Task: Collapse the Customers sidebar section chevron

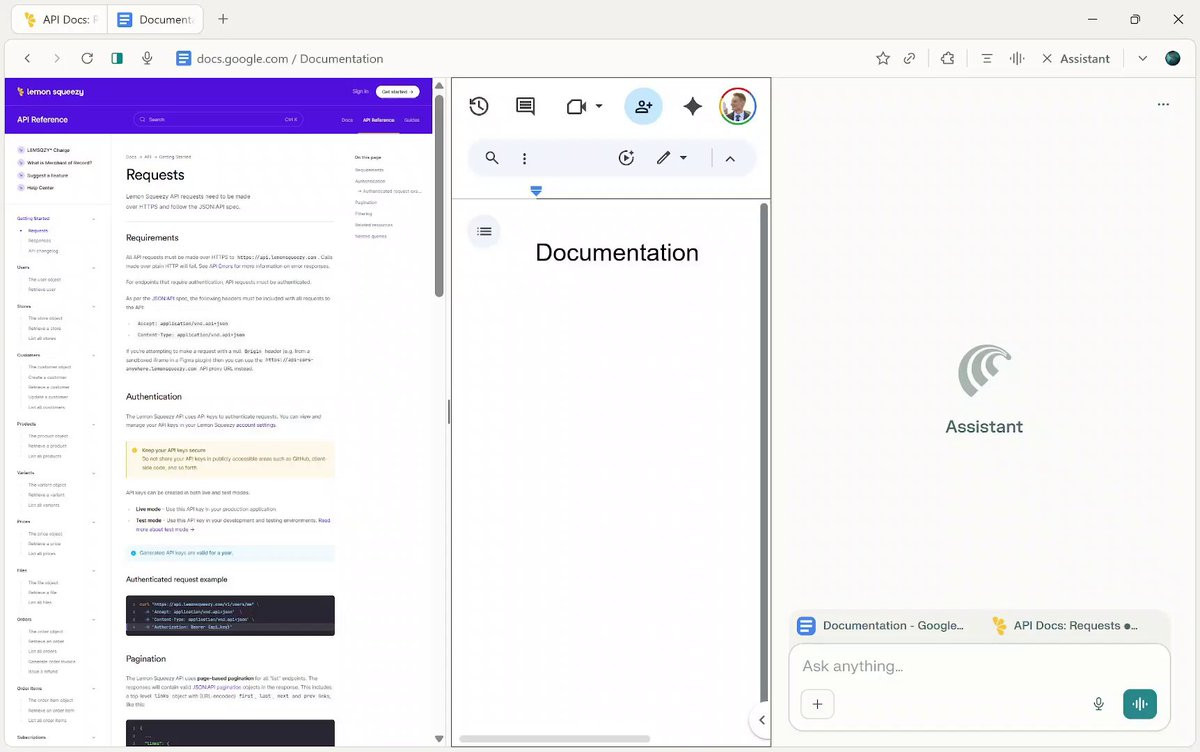Action: pyautogui.click(x=94, y=355)
